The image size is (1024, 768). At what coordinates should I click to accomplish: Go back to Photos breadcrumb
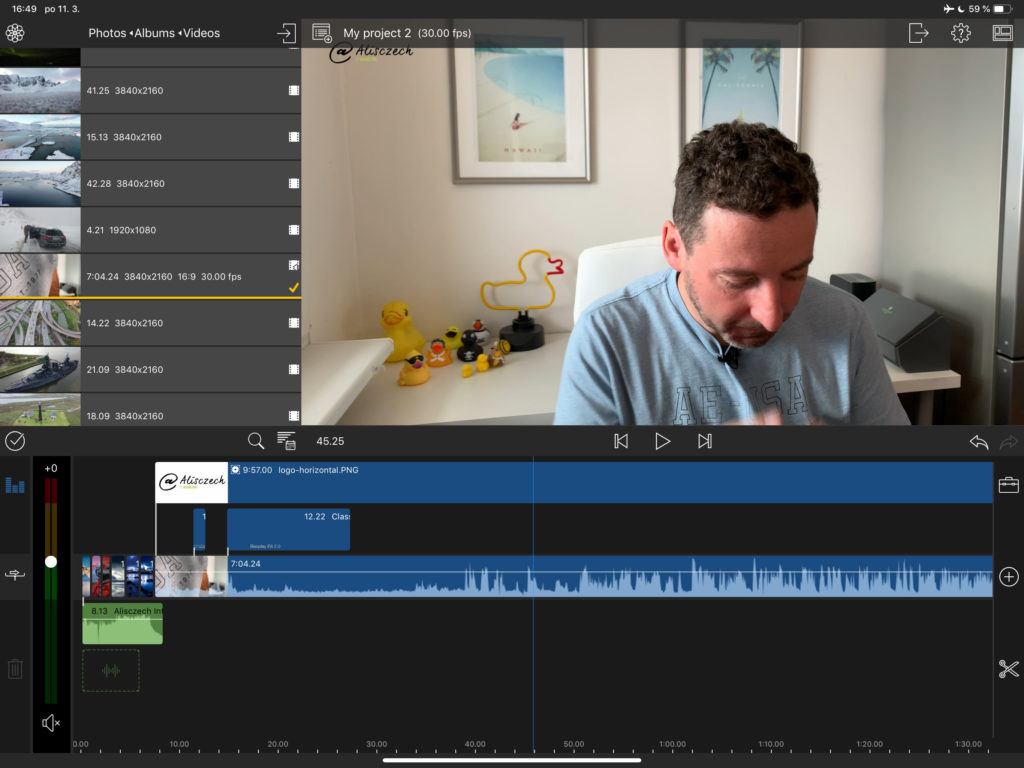tap(107, 33)
